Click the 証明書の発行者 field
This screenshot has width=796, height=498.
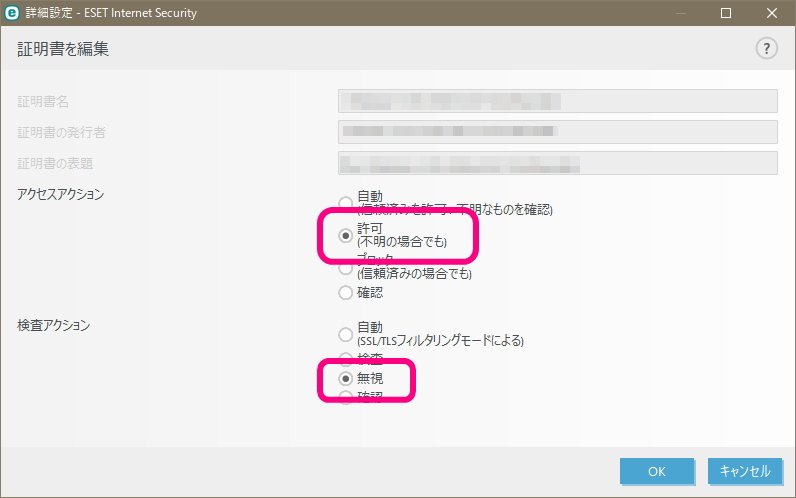coord(557,132)
